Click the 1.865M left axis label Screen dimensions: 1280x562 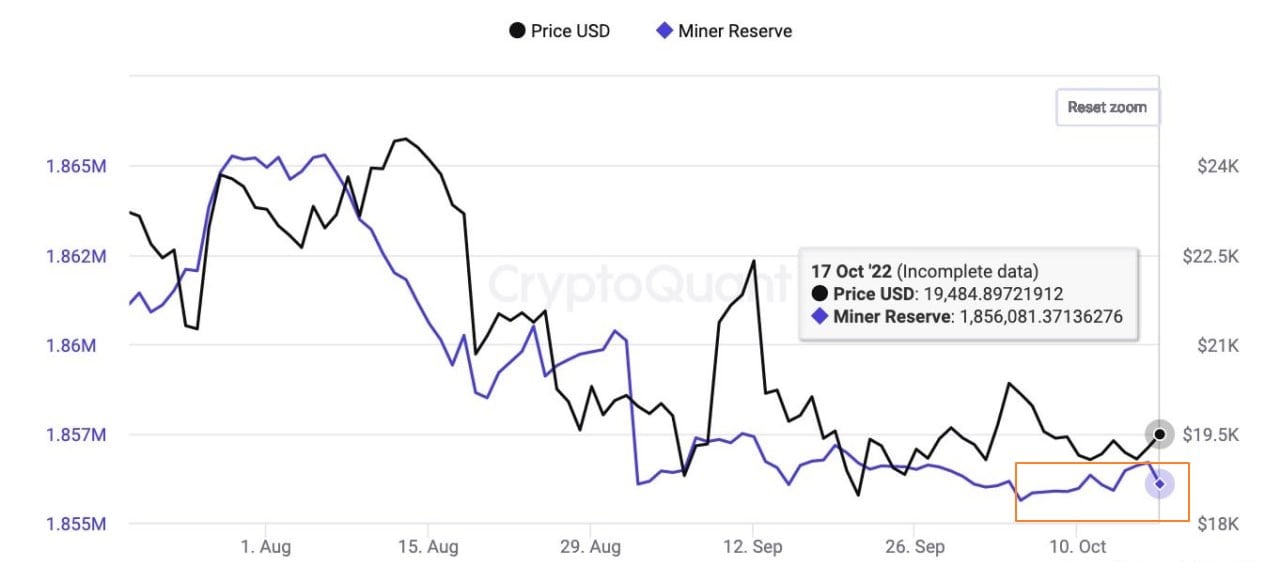pyautogui.click(x=76, y=166)
